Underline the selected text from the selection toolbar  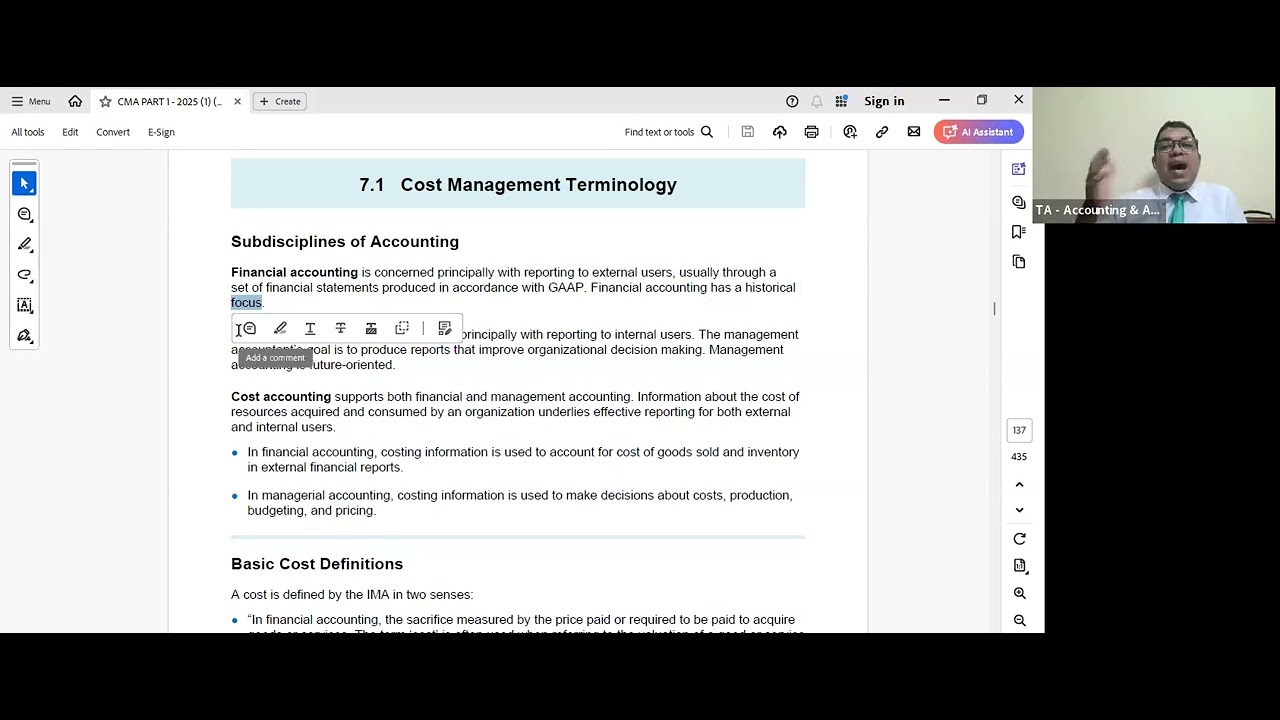[x=310, y=328]
